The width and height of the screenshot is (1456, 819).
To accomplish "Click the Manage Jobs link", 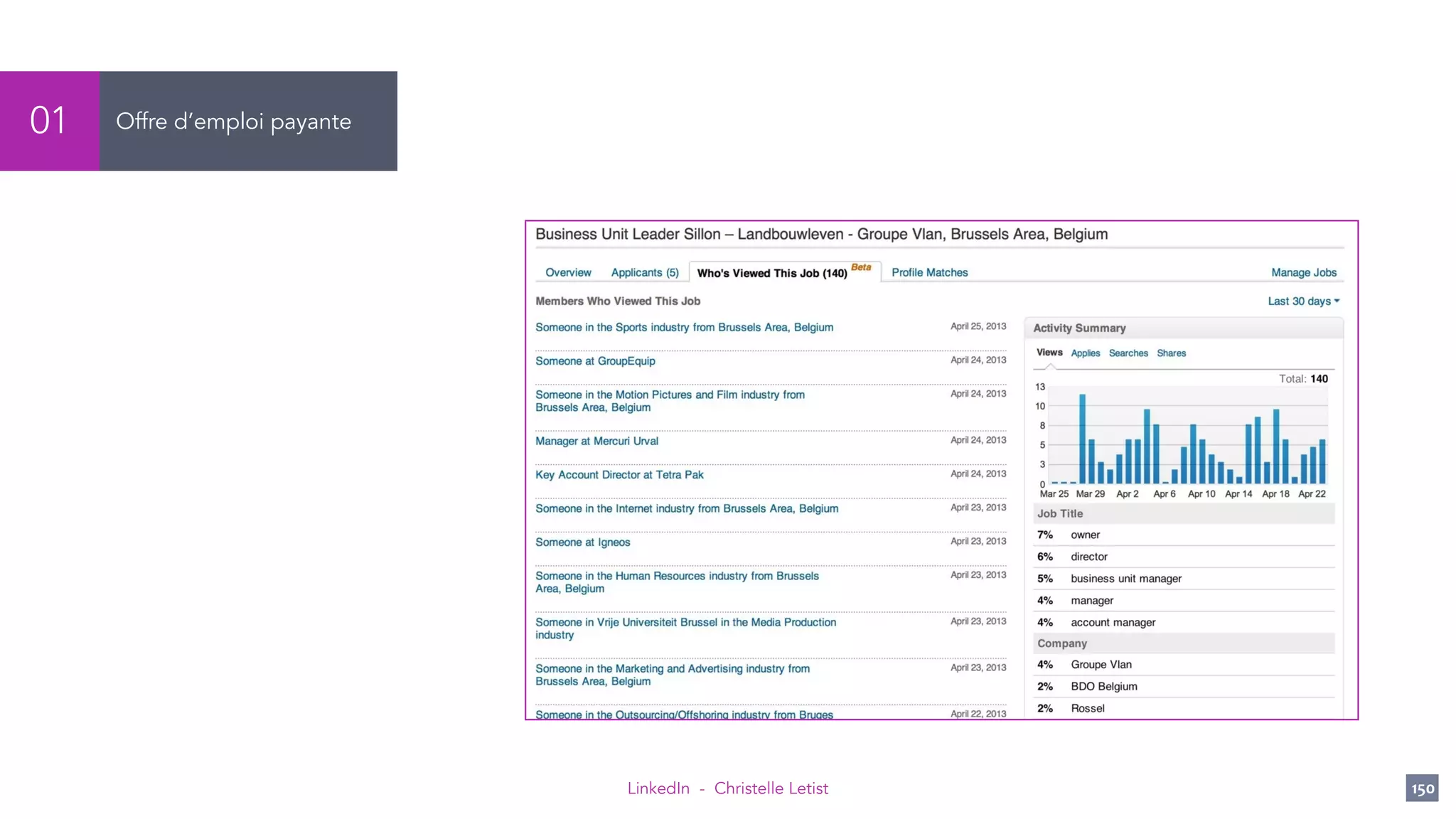I will tap(1303, 272).
